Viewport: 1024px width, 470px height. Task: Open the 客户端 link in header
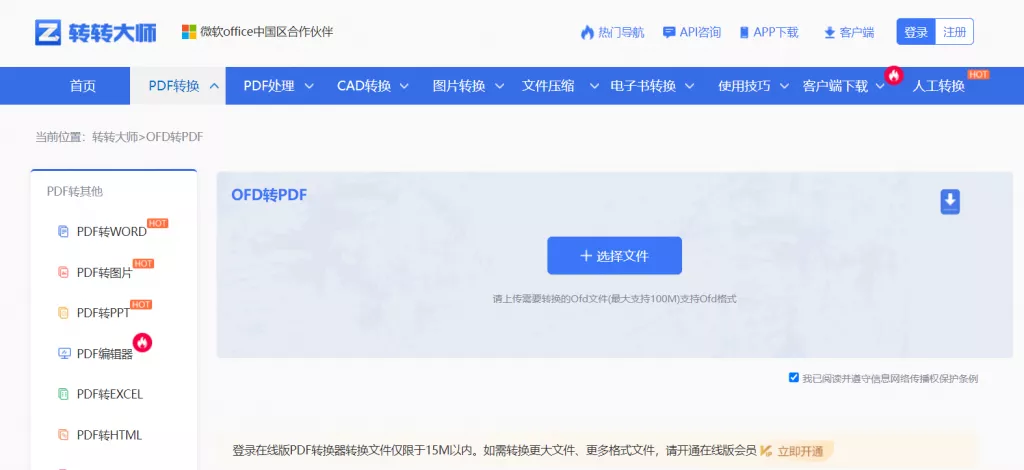(x=857, y=33)
